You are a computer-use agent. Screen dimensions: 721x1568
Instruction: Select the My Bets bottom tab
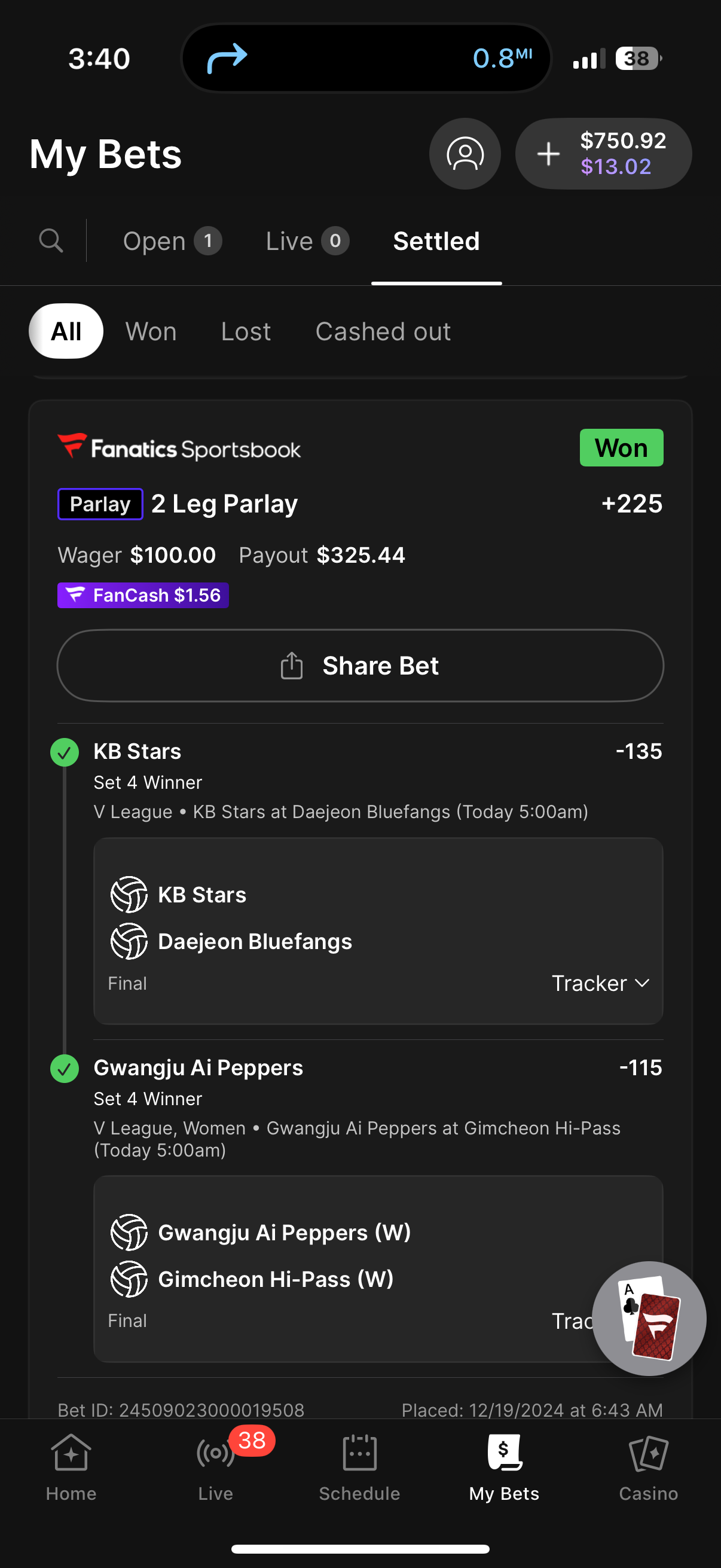504,1468
